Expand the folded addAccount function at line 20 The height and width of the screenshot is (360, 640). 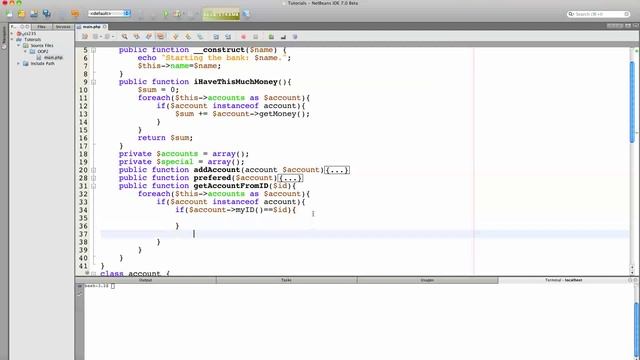point(93,170)
